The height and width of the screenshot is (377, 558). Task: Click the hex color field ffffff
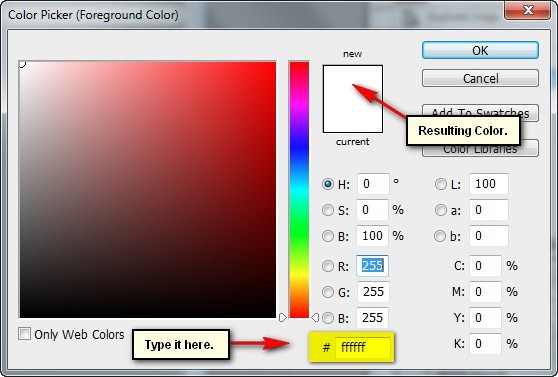pyautogui.click(x=362, y=347)
